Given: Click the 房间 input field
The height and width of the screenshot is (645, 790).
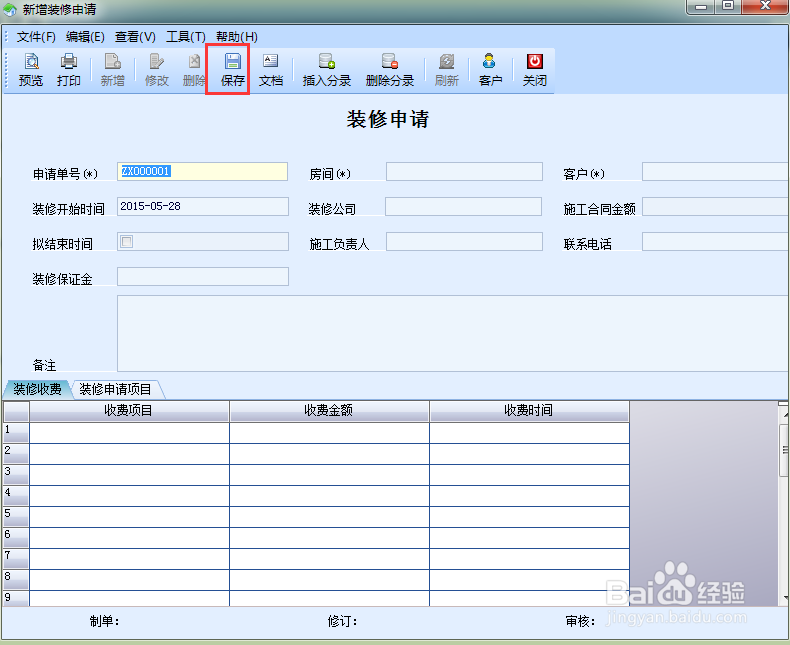Looking at the screenshot, I should tap(464, 171).
